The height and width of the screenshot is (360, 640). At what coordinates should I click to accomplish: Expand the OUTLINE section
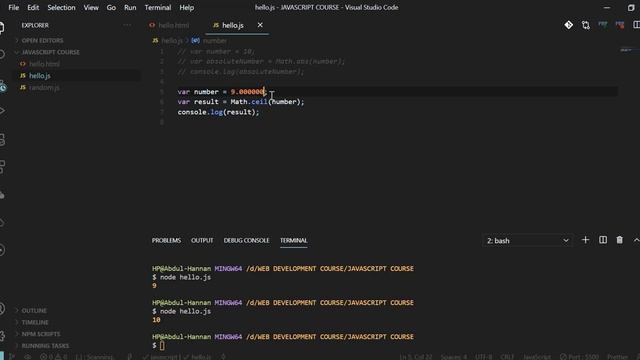coord(34,311)
